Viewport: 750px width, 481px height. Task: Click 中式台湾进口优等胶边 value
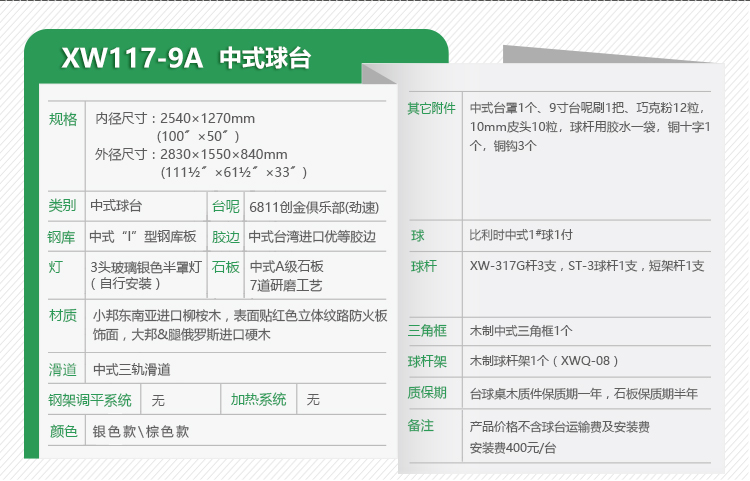pos(312,237)
